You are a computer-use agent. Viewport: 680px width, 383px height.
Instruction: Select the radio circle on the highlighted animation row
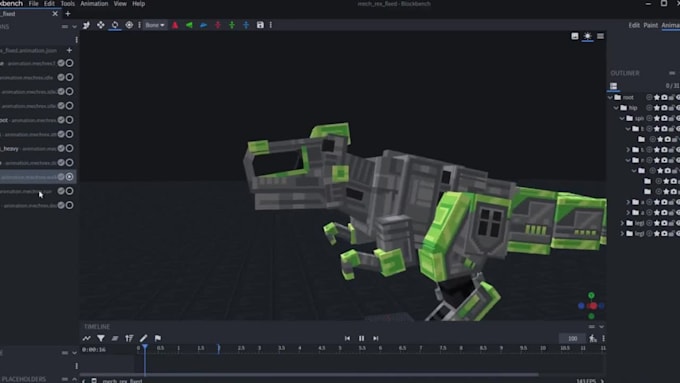69,177
